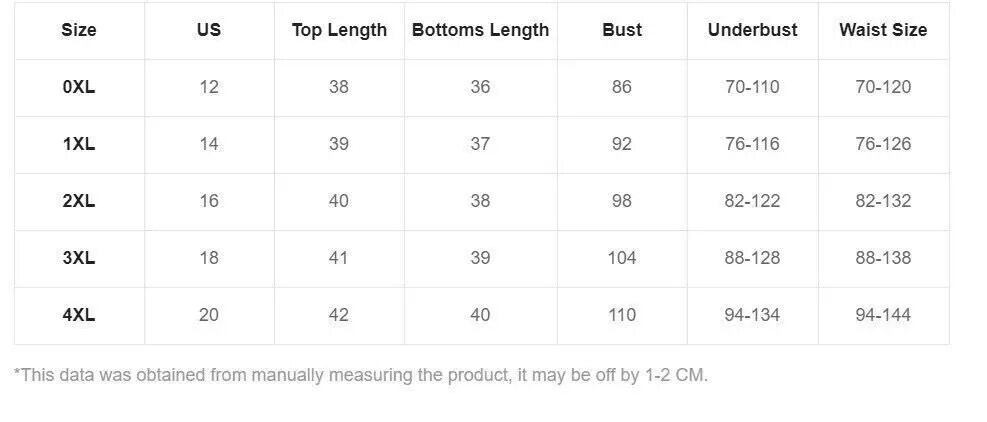Click the Underbust column header
Image resolution: width=987 pixels, height=422 pixels.
click(752, 30)
